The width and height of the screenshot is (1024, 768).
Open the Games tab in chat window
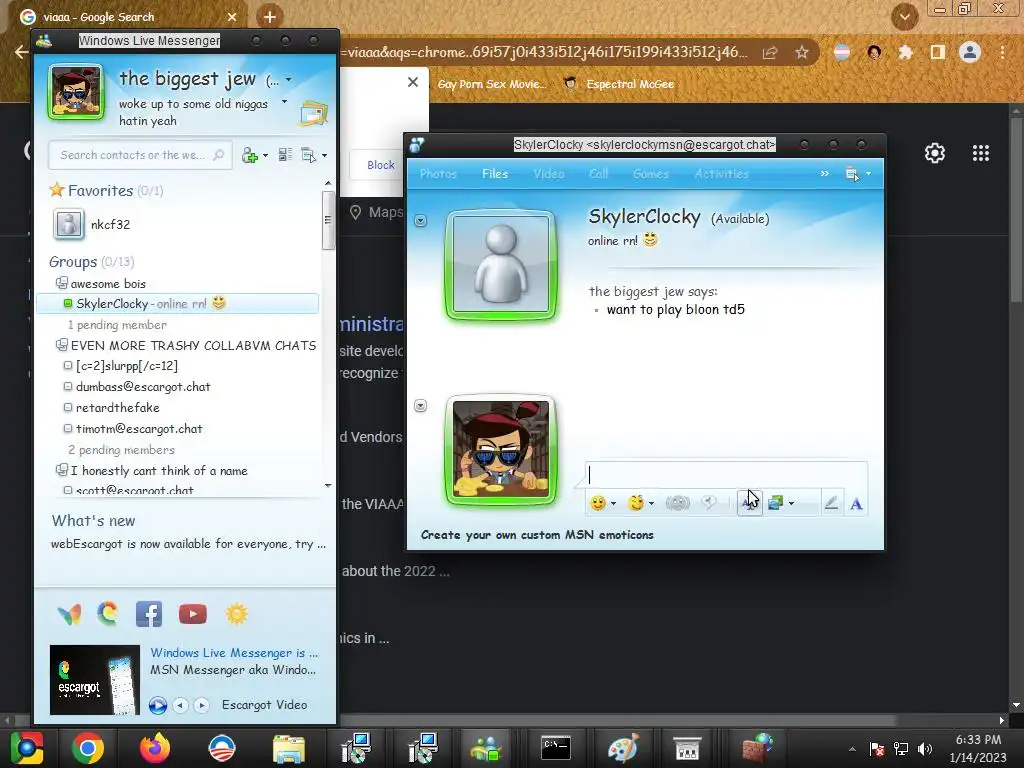(x=650, y=174)
